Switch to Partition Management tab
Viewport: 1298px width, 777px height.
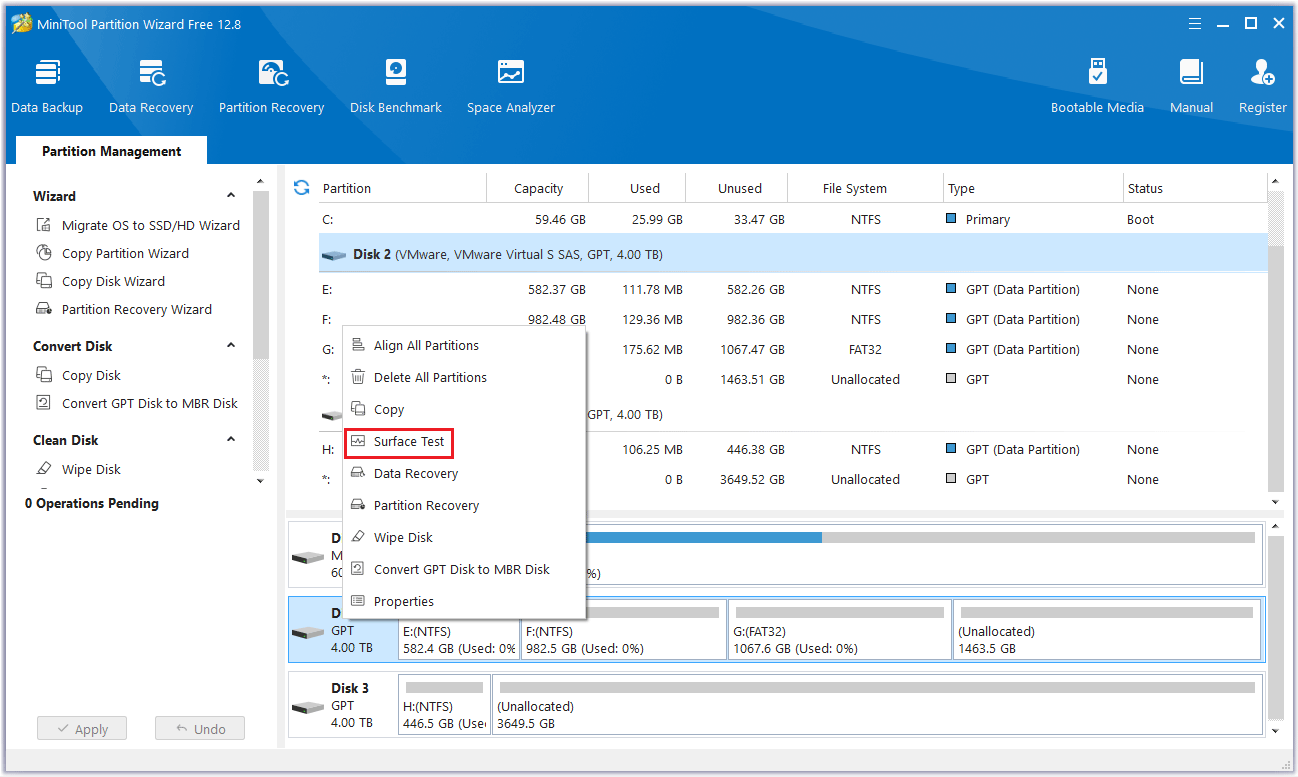coord(111,151)
